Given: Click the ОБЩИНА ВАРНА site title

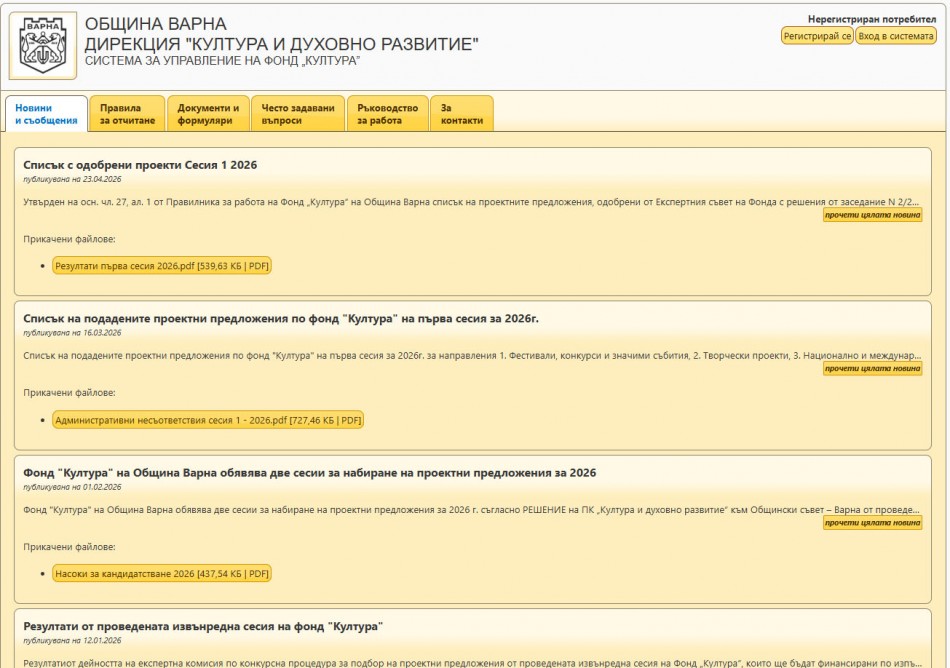Looking at the screenshot, I should (x=155, y=24).
